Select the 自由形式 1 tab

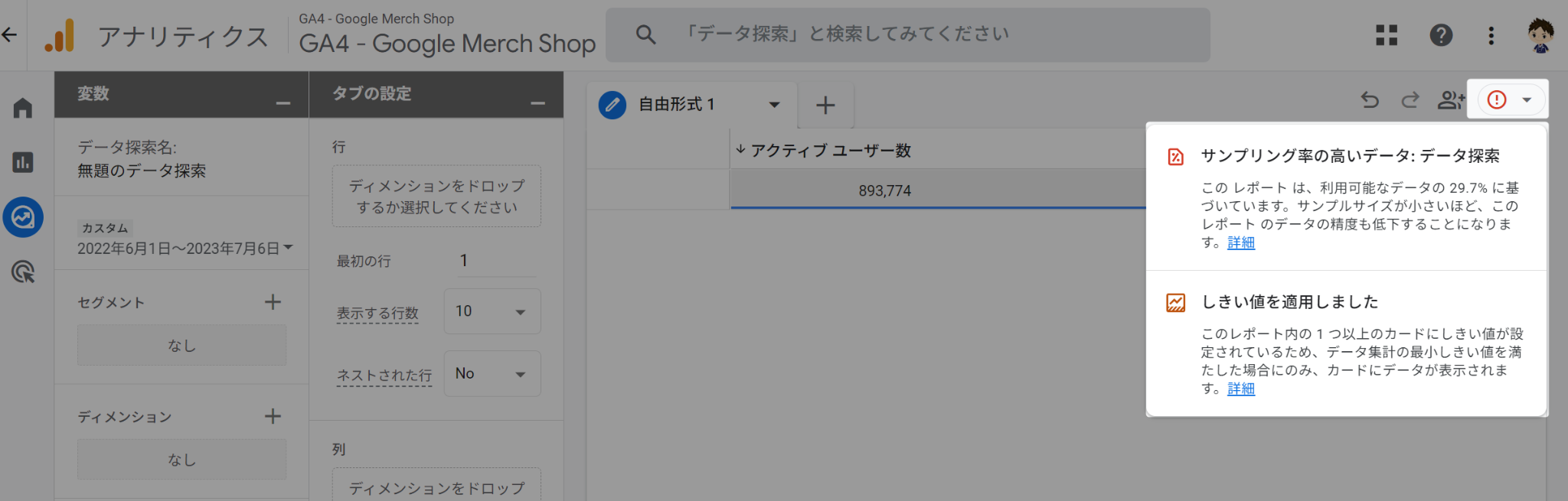tap(677, 105)
